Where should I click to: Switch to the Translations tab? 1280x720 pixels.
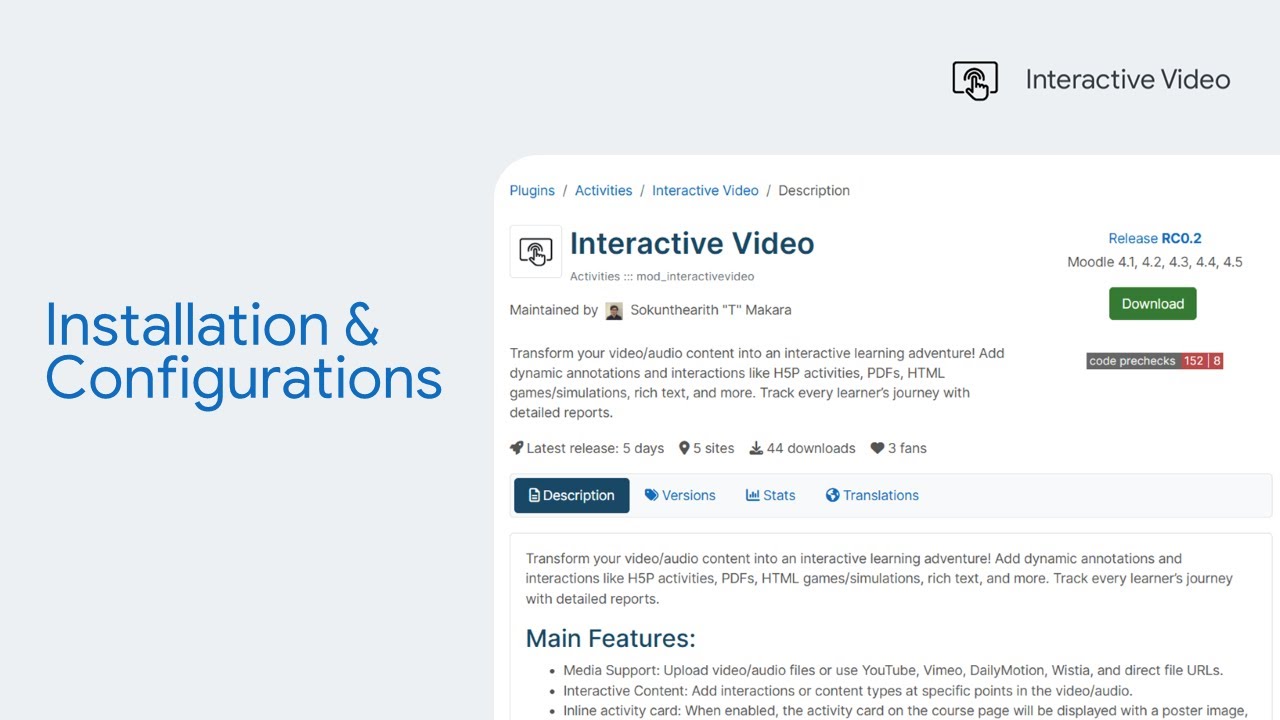pyautogui.click(x=872, y=495)
